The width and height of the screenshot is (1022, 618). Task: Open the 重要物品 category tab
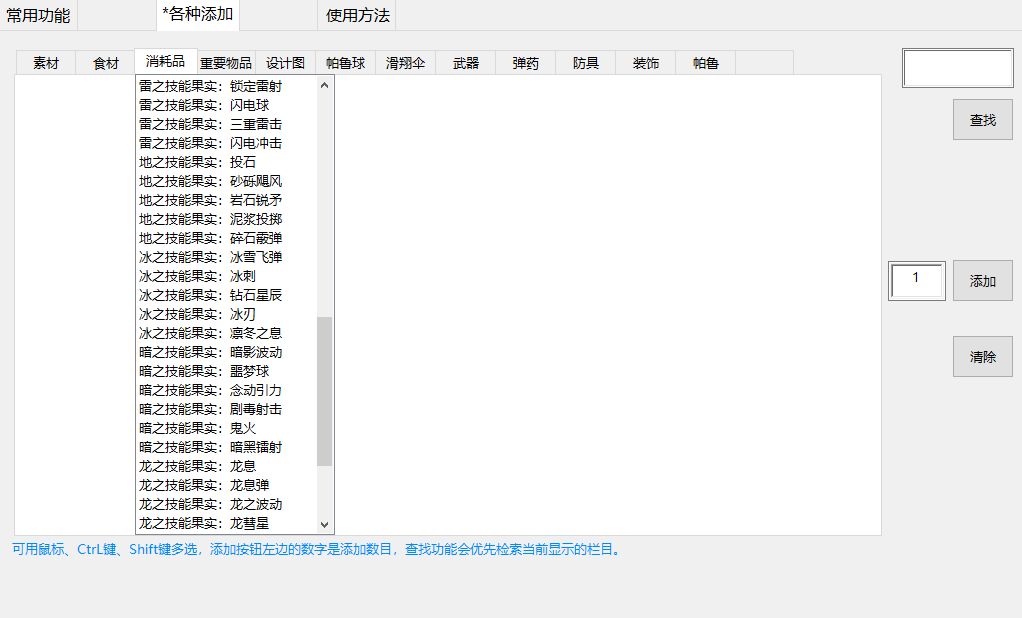[x=226, y=63]
